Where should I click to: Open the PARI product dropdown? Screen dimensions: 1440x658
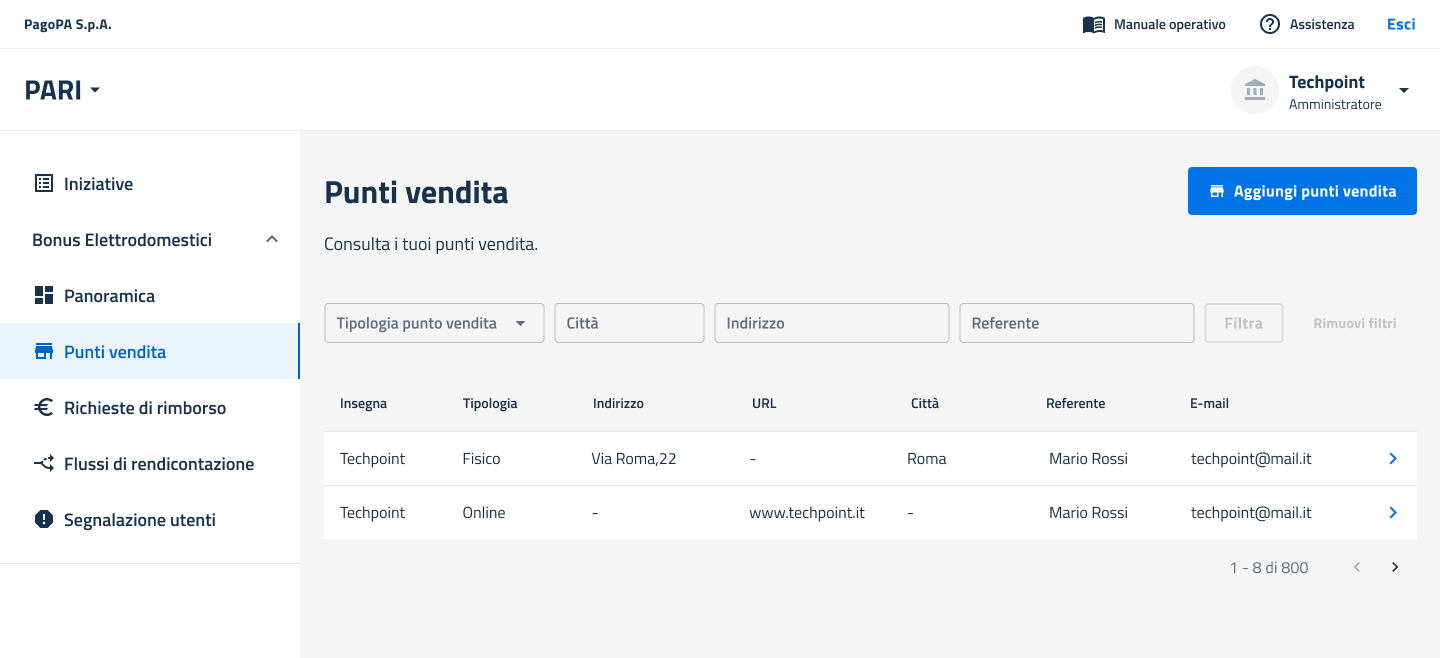[62, 90]
